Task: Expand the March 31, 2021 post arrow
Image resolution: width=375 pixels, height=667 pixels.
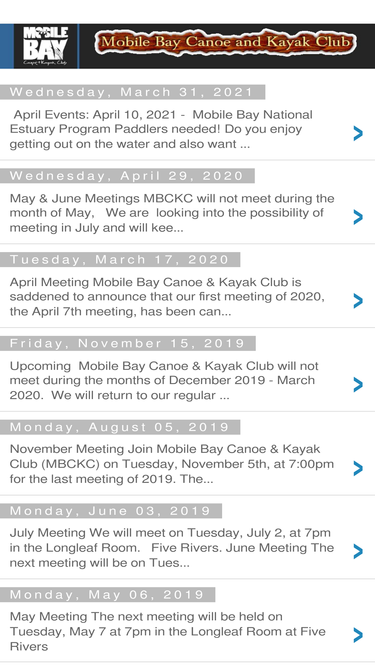Action: (x=358, y=133)
